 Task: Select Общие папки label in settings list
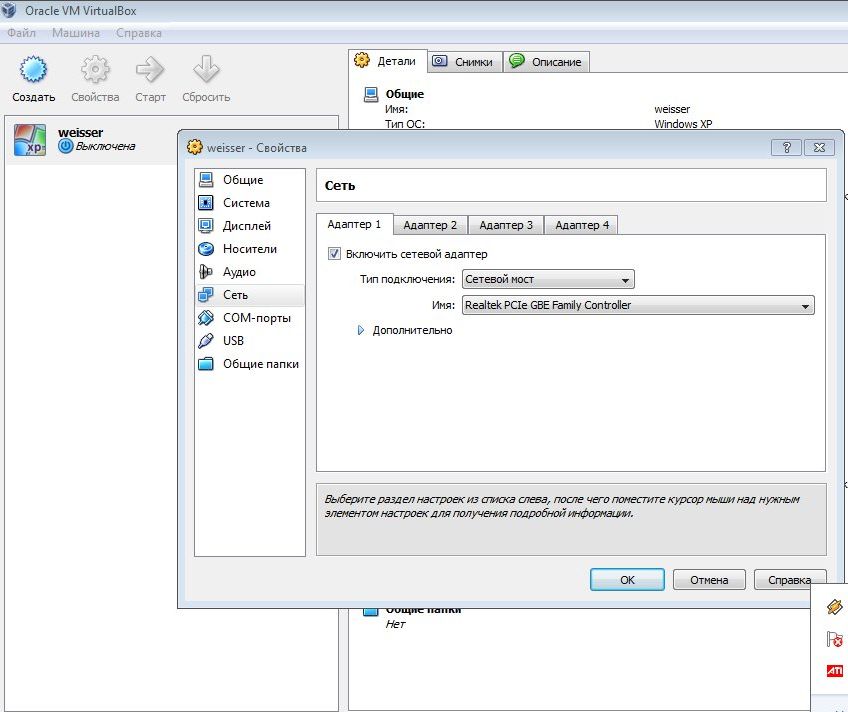(x=261, y=364)
